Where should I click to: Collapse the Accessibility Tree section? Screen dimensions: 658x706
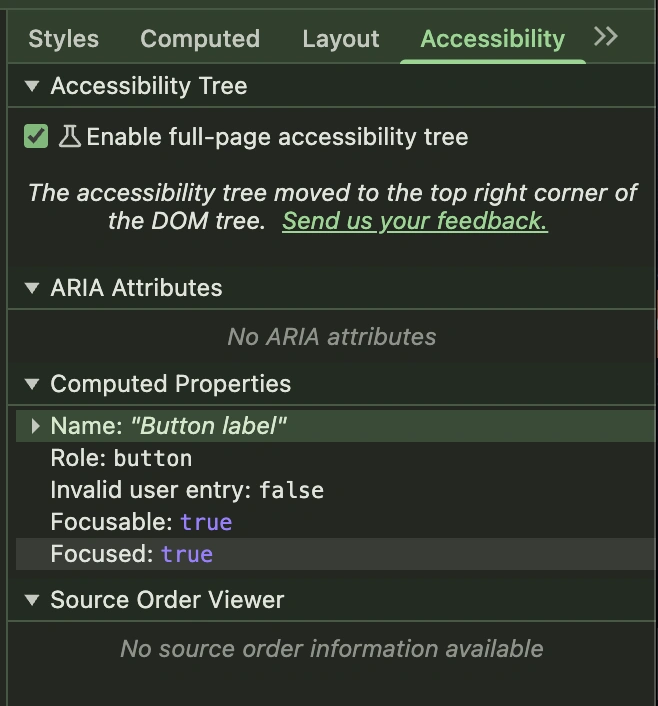(x=33, y=87)
